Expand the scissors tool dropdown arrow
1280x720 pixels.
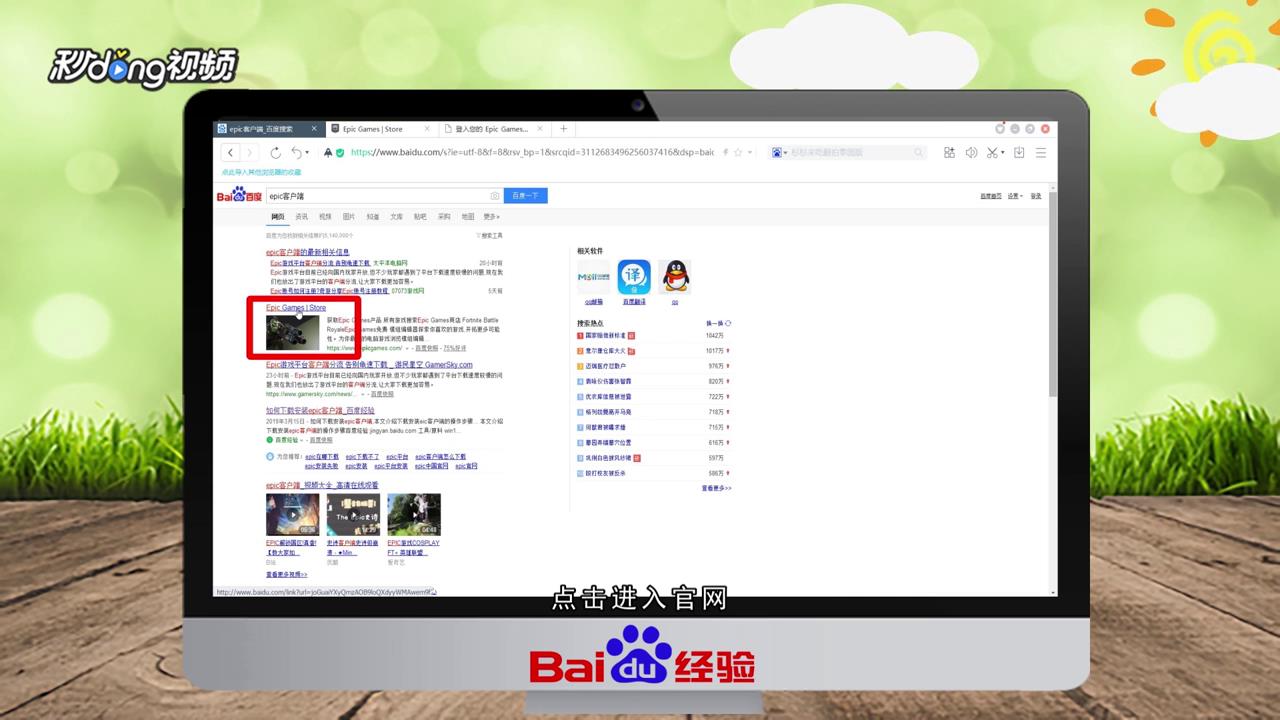[1002, 153]
